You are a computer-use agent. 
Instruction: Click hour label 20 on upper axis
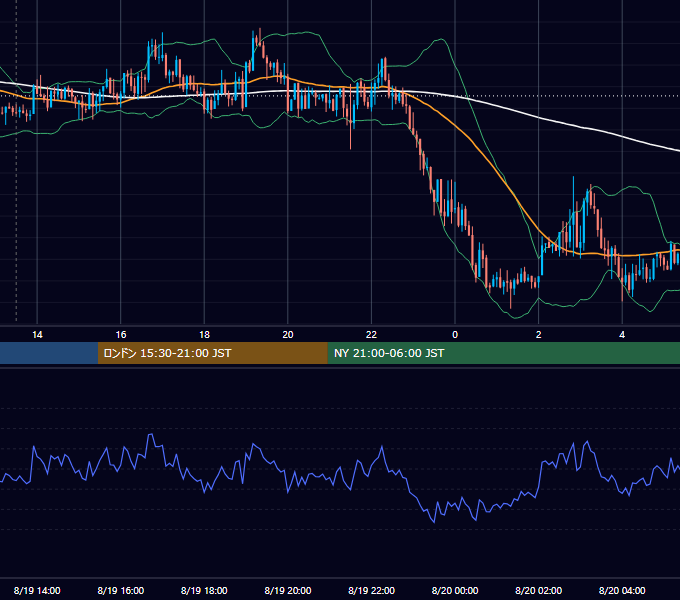tap(288, 334)
